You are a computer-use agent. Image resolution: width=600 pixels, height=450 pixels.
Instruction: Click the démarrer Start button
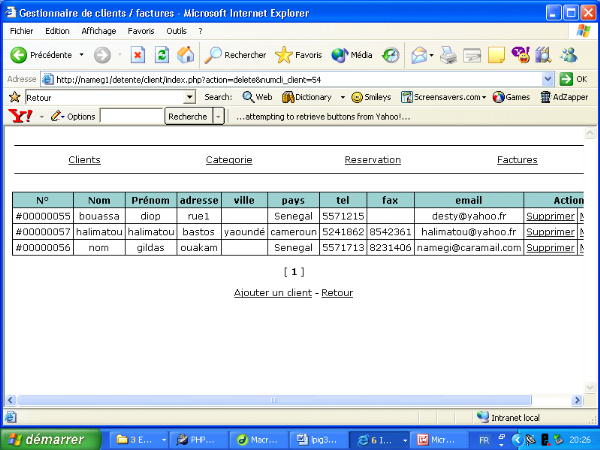50,439
